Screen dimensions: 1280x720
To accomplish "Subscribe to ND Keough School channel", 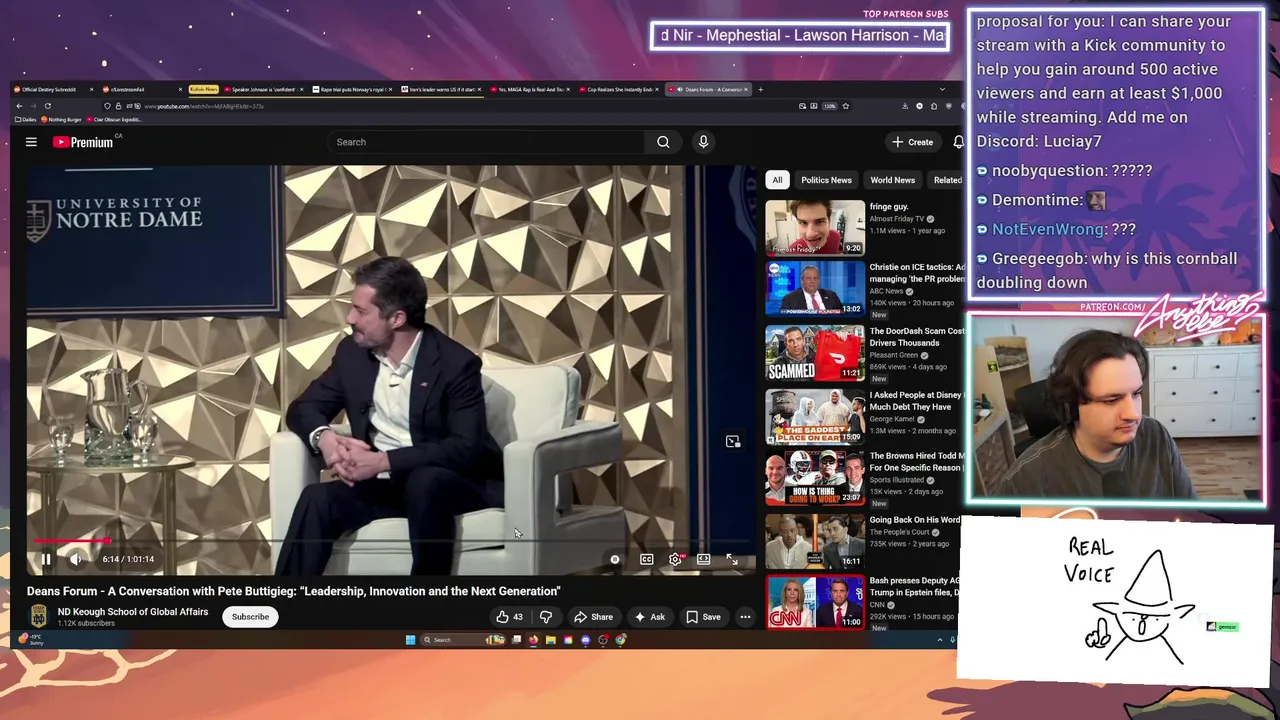I will [250, 617].
